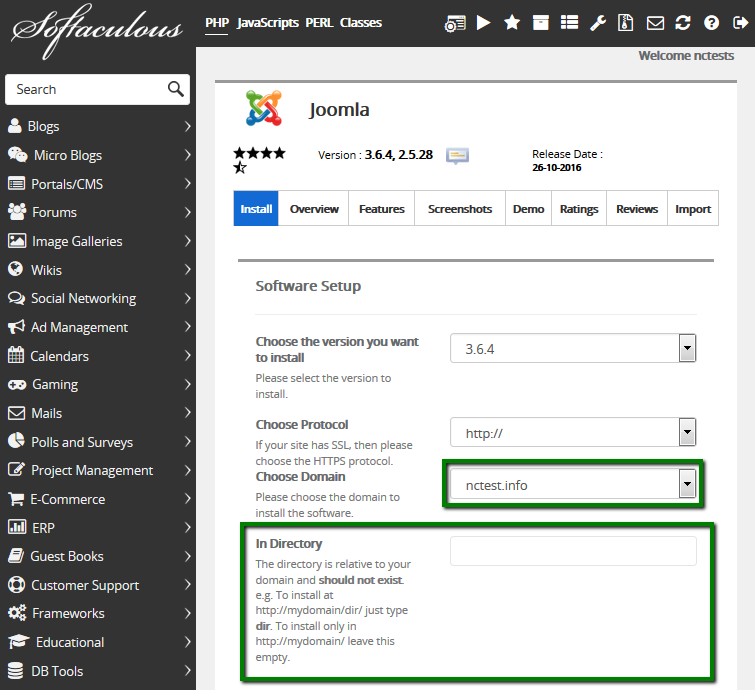Viewport: 755px width, 690px height.
Task: Open the Choose Protocol http:// dropdown
Action: point(572,433)
